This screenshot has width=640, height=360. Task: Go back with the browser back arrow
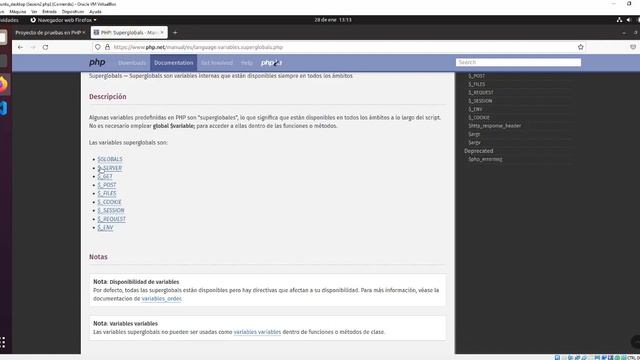pyautogui.click(x=20, y=47)
